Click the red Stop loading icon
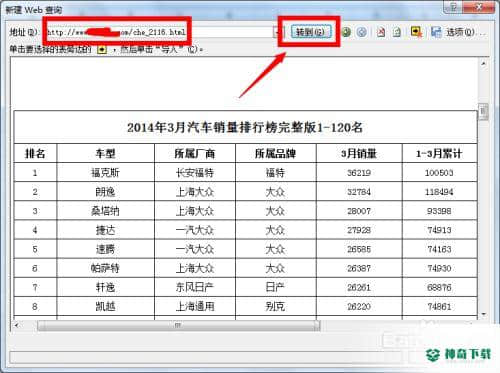This screenshot has width=500, height=373. pos(381,32)
